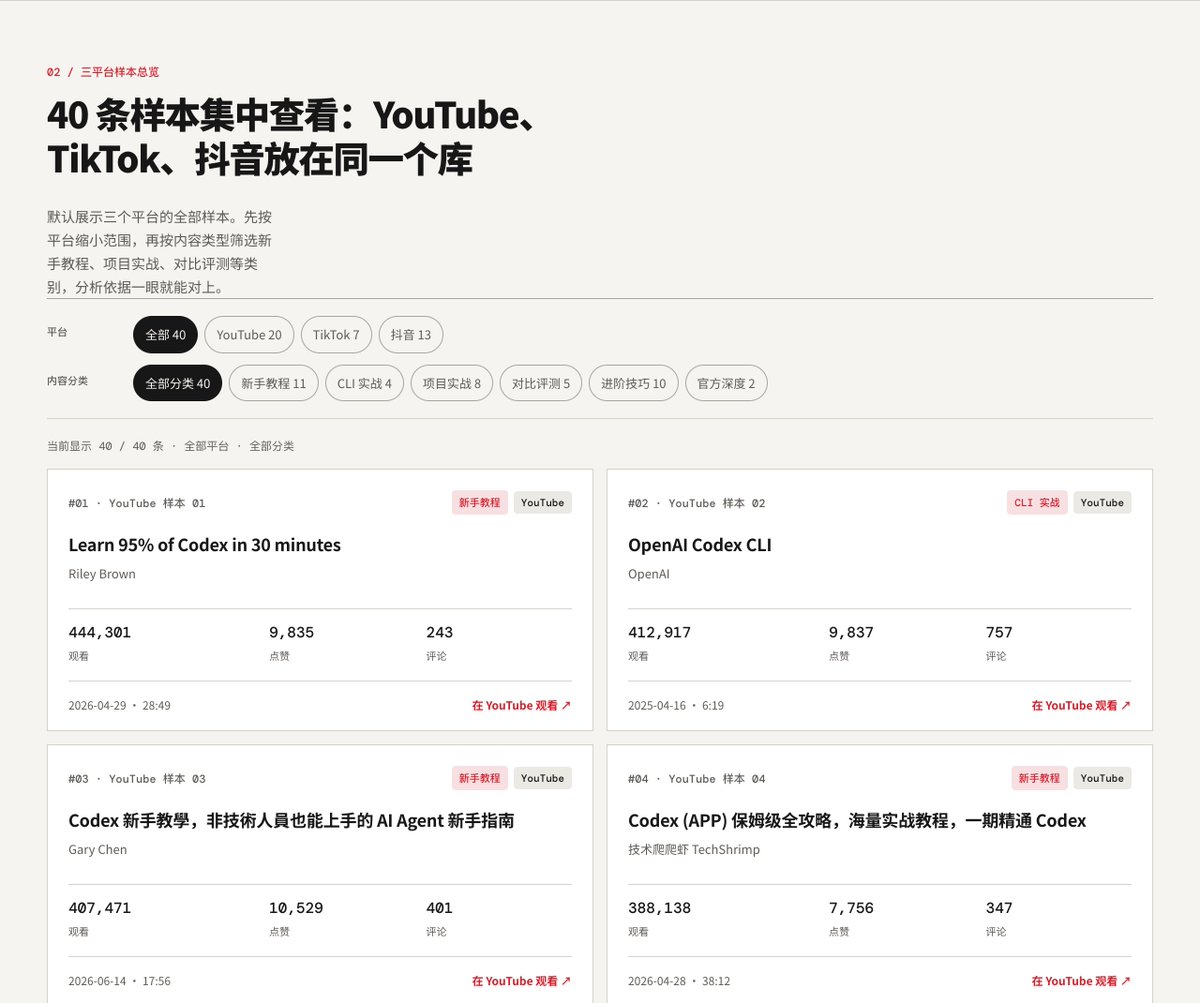The image size is (1200, 1003).
Task: Click likes count 9,835
Action: (291, 632)
